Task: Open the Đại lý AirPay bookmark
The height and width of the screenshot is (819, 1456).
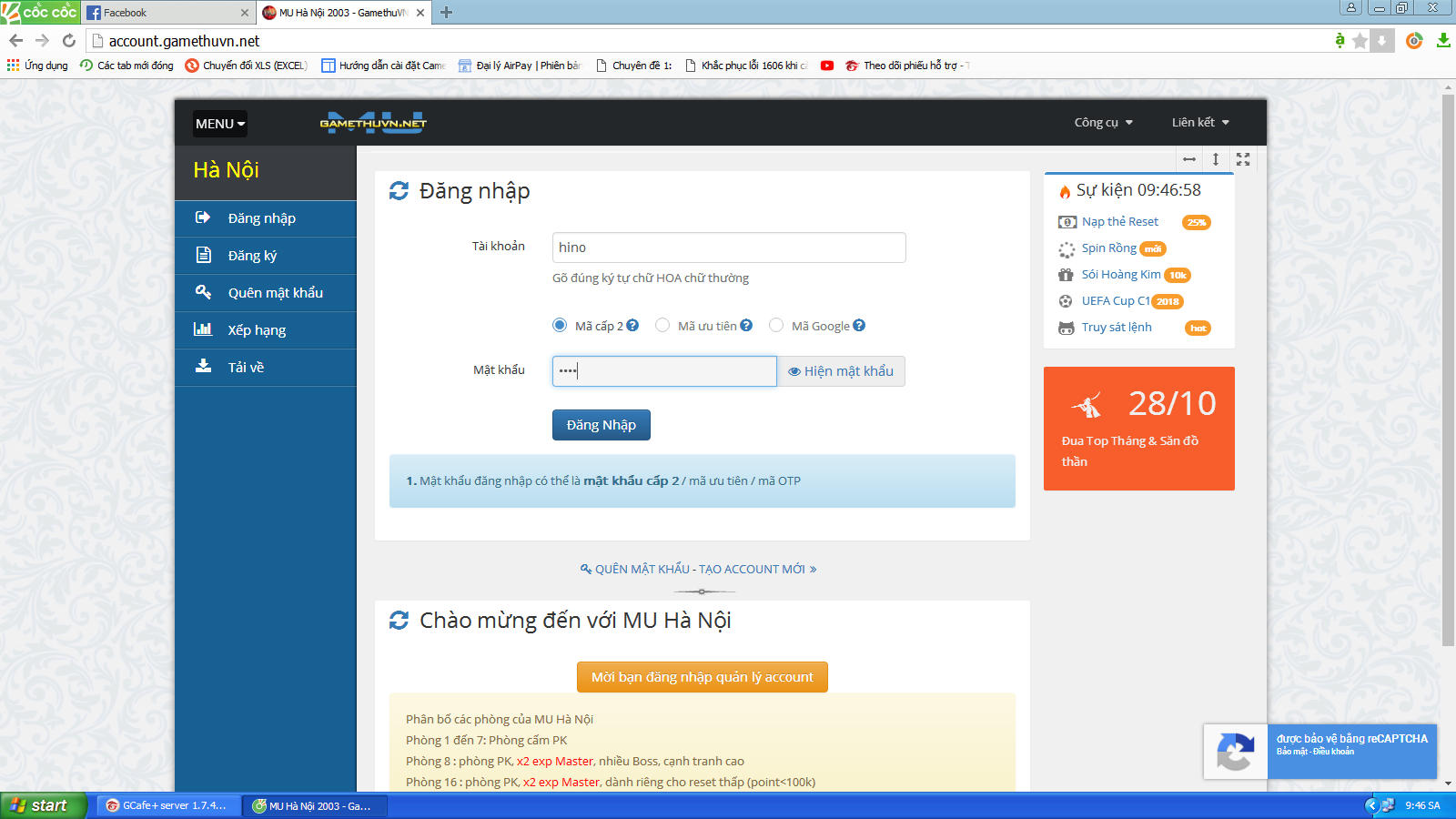Action: 520,66
